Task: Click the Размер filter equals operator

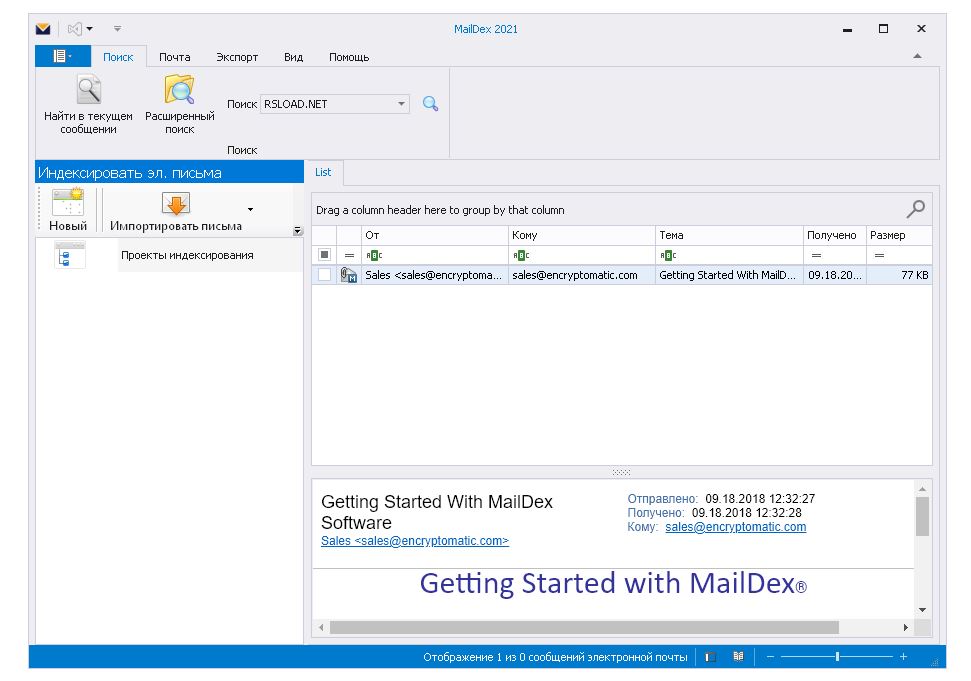Action: (879, 255)
